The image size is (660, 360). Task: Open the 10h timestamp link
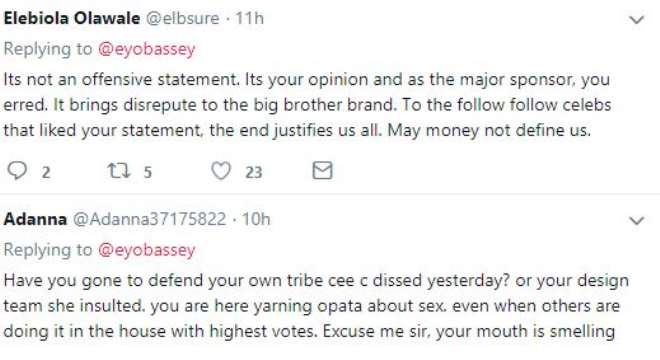[256, 219]
